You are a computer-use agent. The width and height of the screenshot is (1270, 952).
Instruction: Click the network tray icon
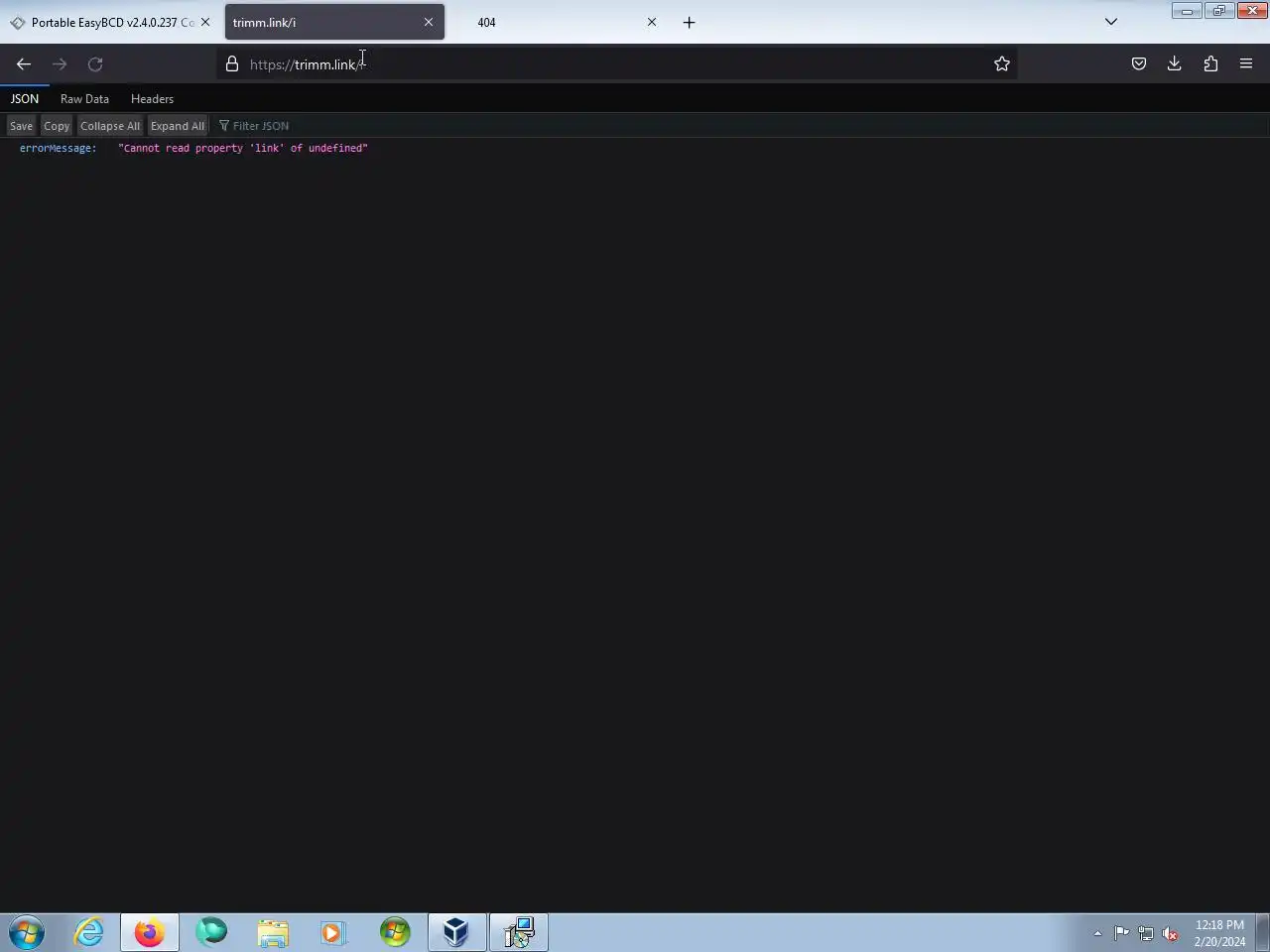click(x=1146, y=933)
